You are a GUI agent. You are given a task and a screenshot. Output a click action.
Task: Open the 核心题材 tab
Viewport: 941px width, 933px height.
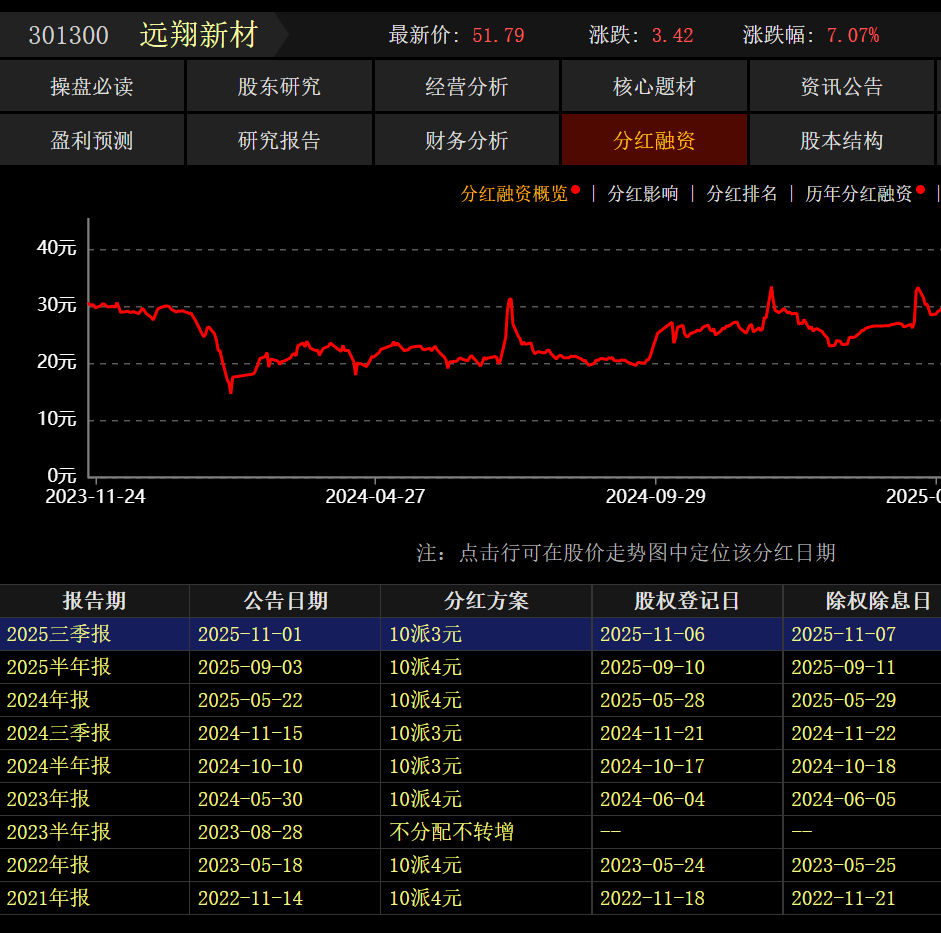click(x=654, y=86)
